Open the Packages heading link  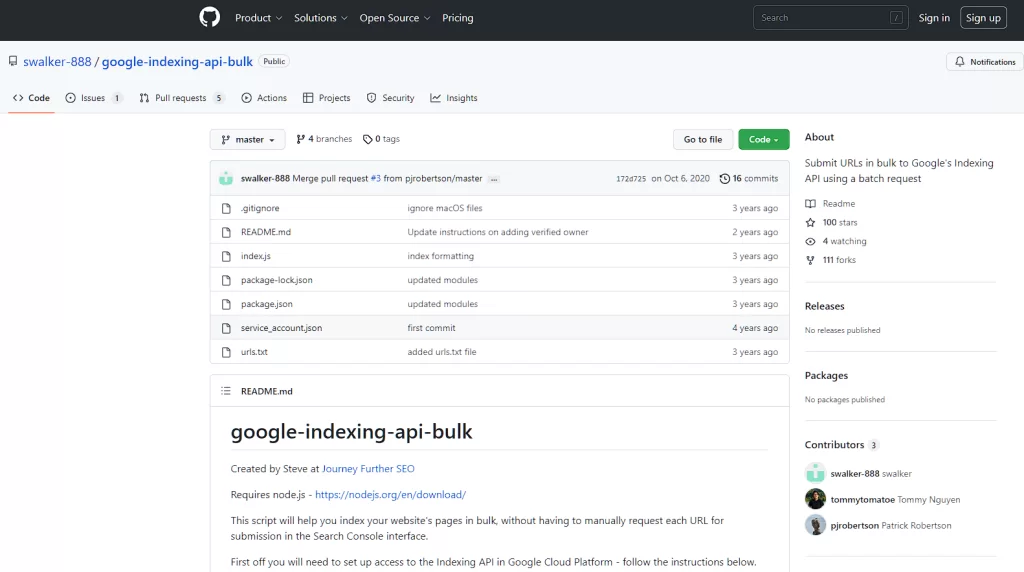pos(826,375)
